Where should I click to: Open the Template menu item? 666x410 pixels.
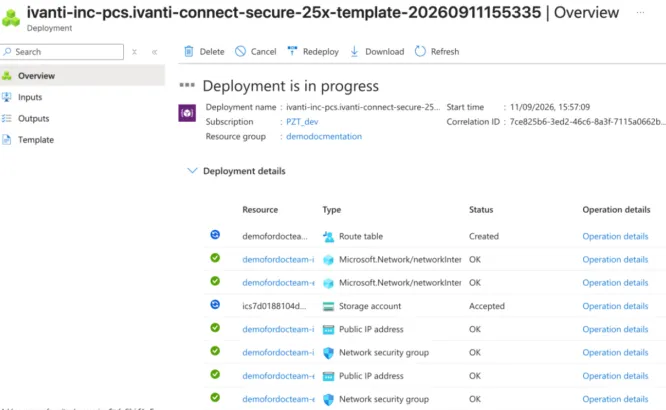click(x=82, y=139)
